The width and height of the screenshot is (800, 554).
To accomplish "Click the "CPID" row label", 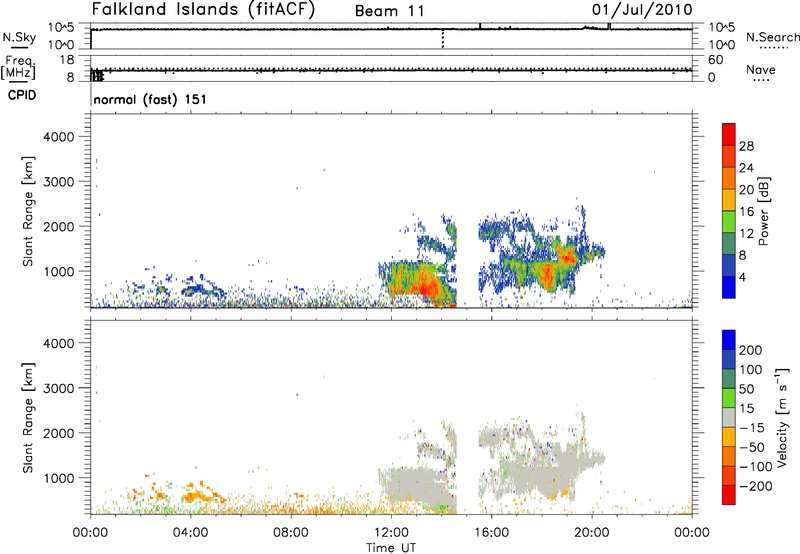I will point(22,95).
